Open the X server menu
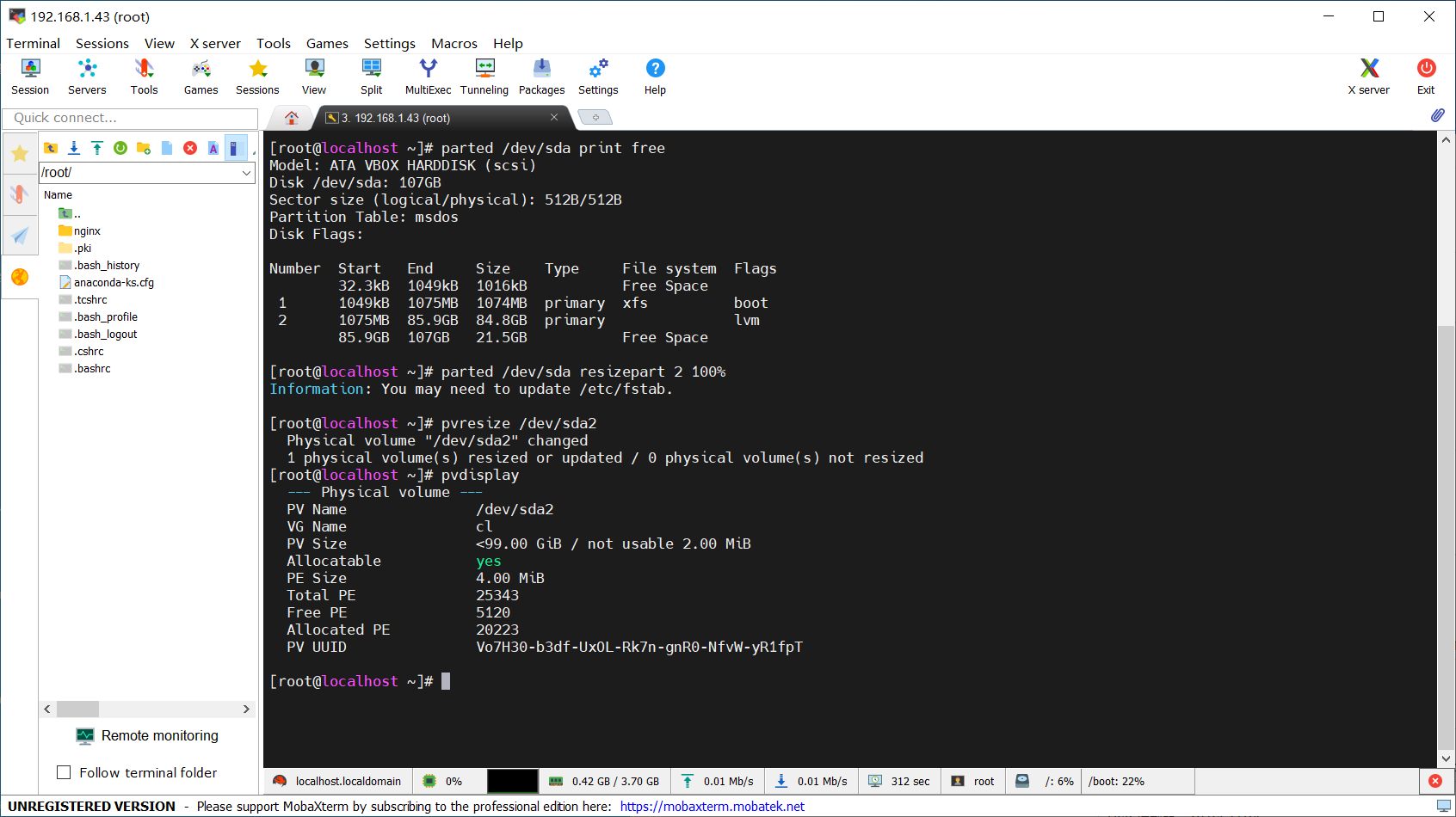 215,43
